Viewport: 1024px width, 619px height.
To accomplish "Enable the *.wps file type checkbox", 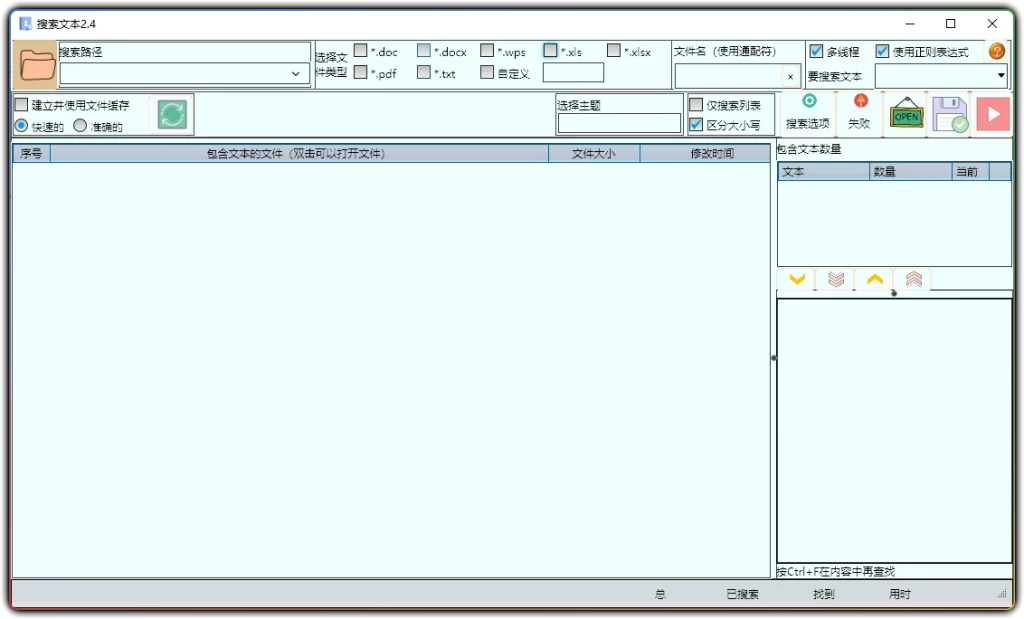I will coord(487,50).
